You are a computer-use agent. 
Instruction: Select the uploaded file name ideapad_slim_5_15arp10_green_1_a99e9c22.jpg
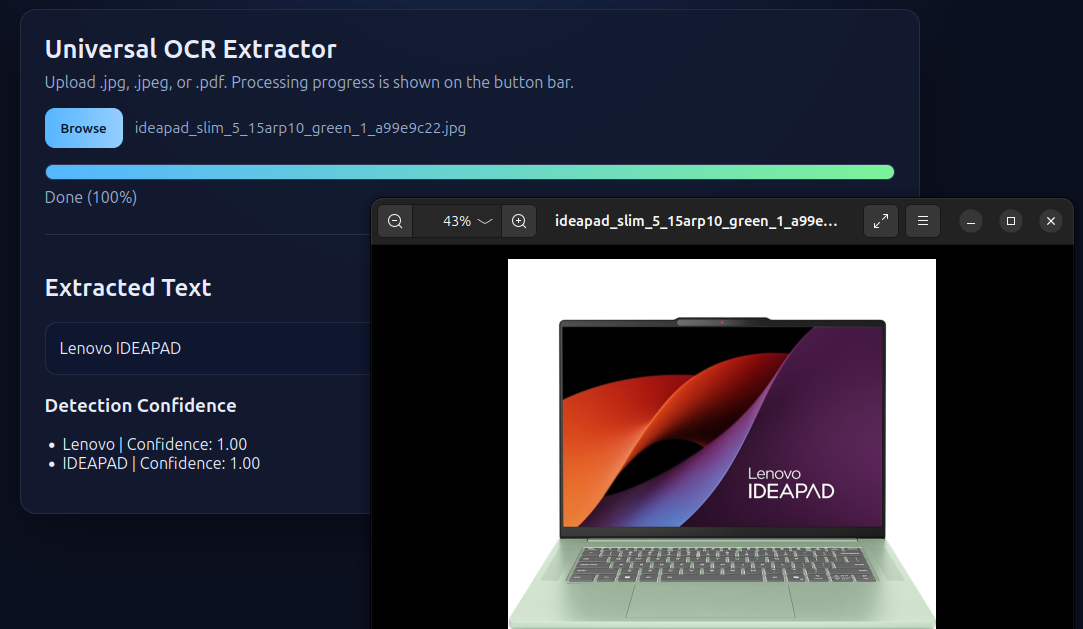coord(300,128)
